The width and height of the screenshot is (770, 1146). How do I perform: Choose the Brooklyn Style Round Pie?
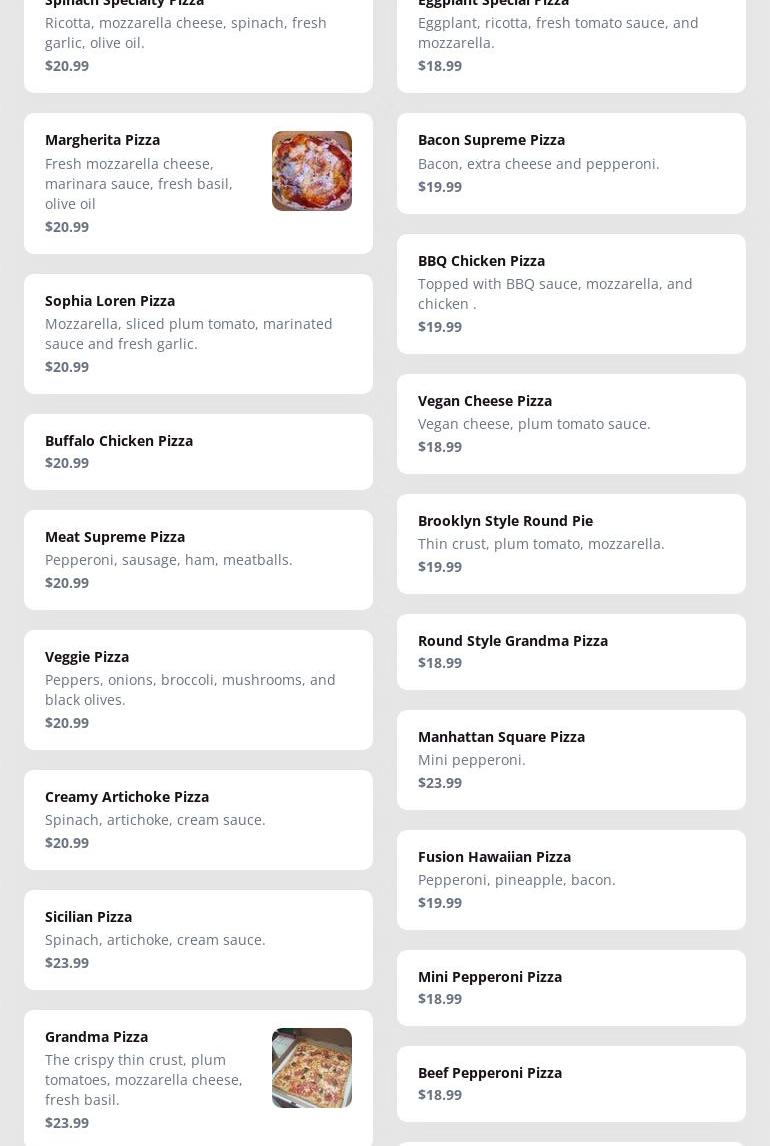[570, 543]
